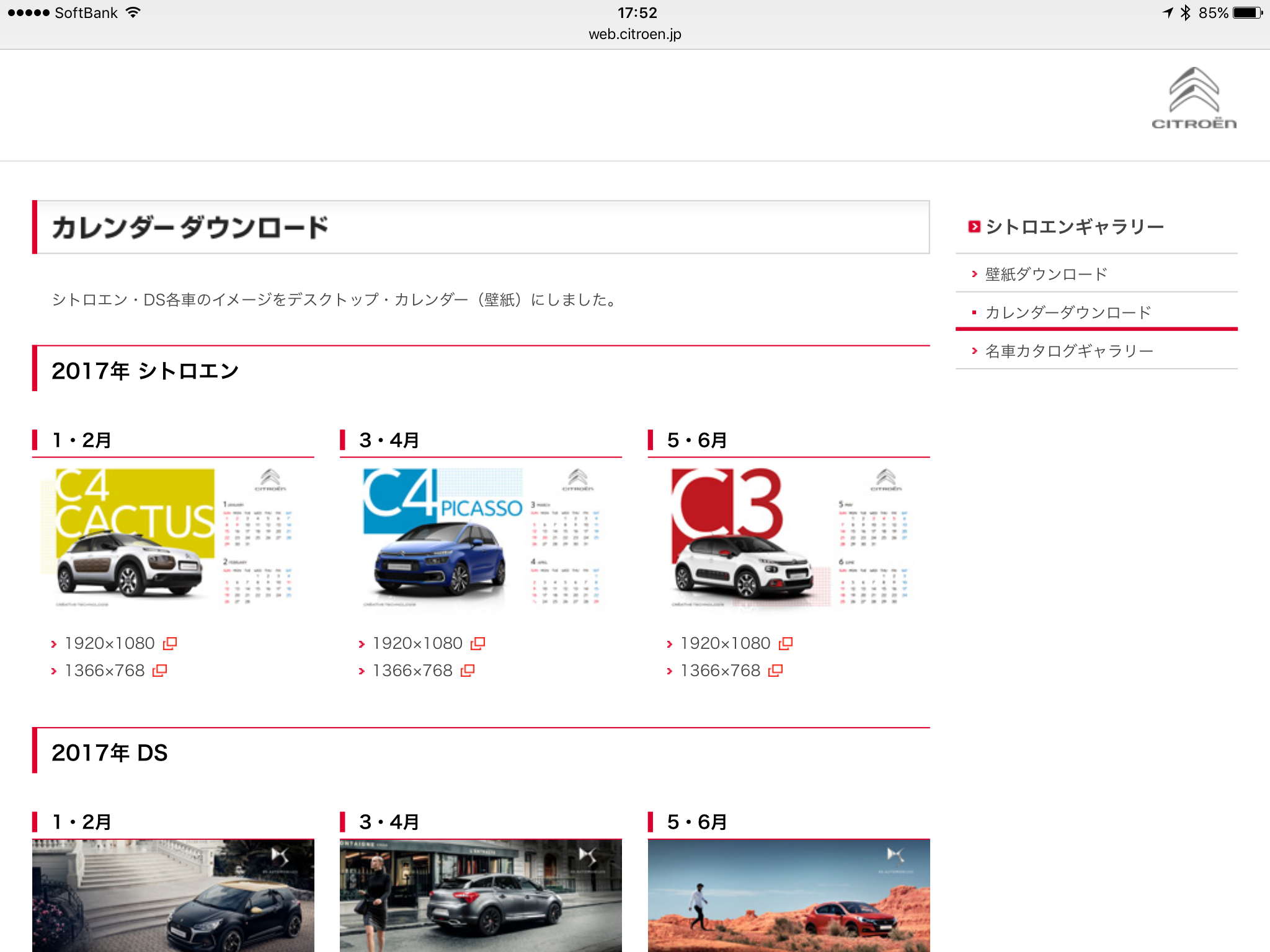Download C3 calendar in 1920×1080
Screen dimensions: 1270x952
coord(726,643)
